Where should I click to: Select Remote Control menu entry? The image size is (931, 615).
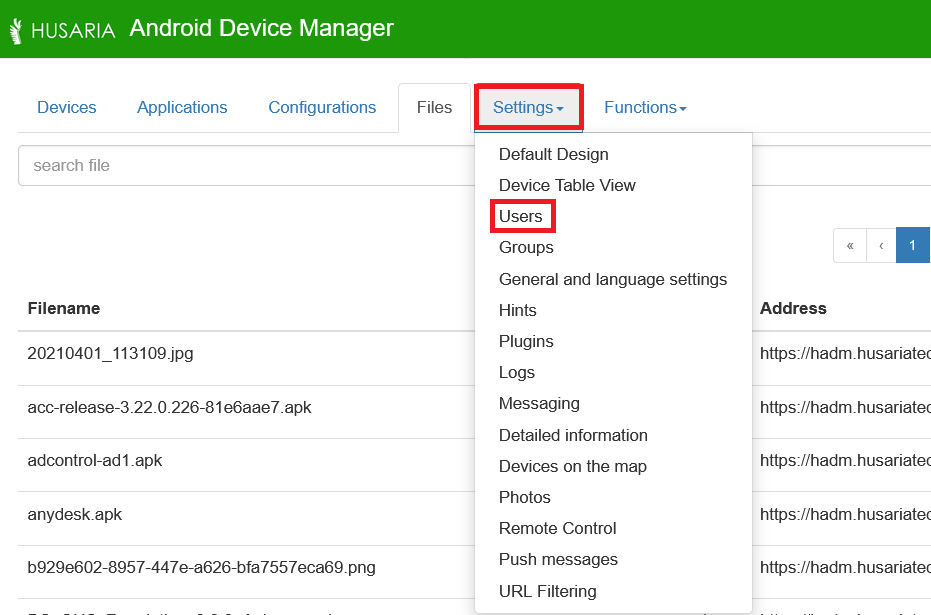click(x=558, y=528)
